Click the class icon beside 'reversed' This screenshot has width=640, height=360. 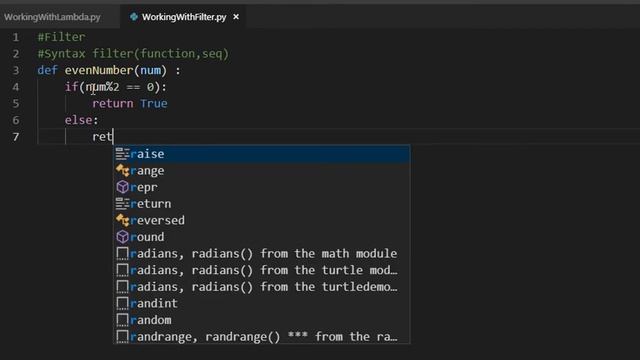point(122,220)
